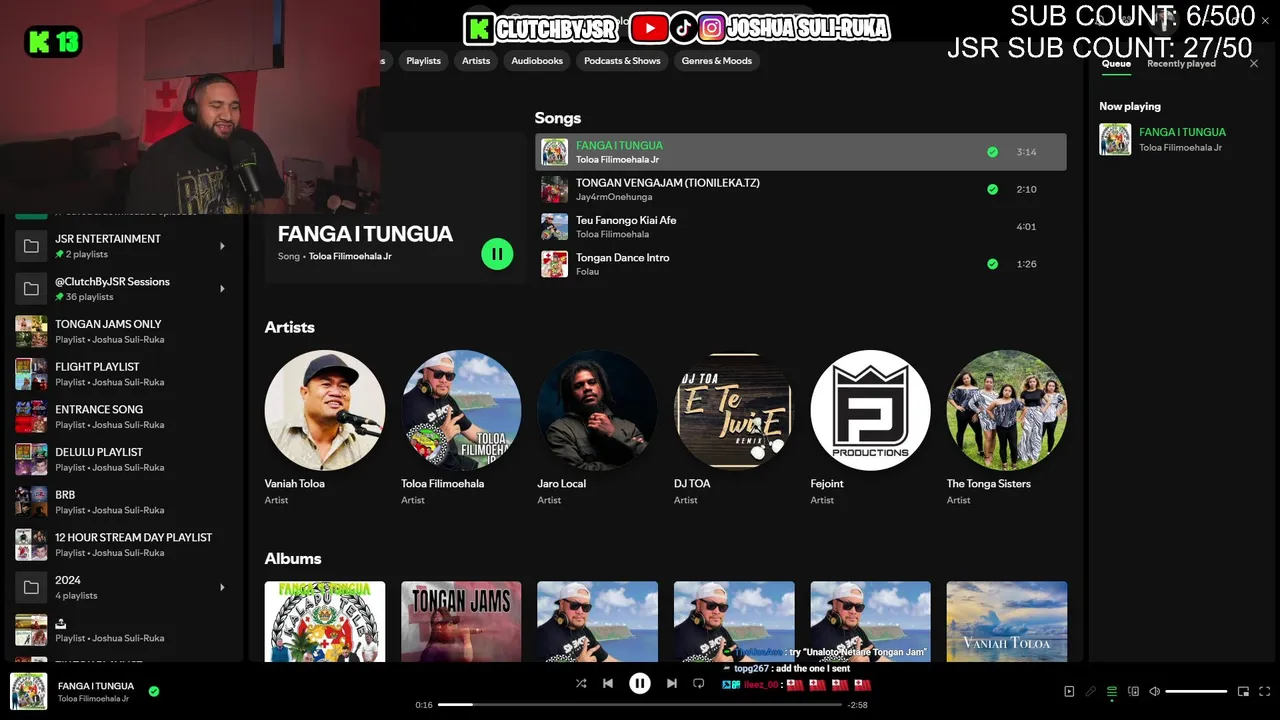Viewport: 1280px width, 720px height.
Task: Switch to the Queue tab
Action: pyautogui.click(x=1116, y=64)
